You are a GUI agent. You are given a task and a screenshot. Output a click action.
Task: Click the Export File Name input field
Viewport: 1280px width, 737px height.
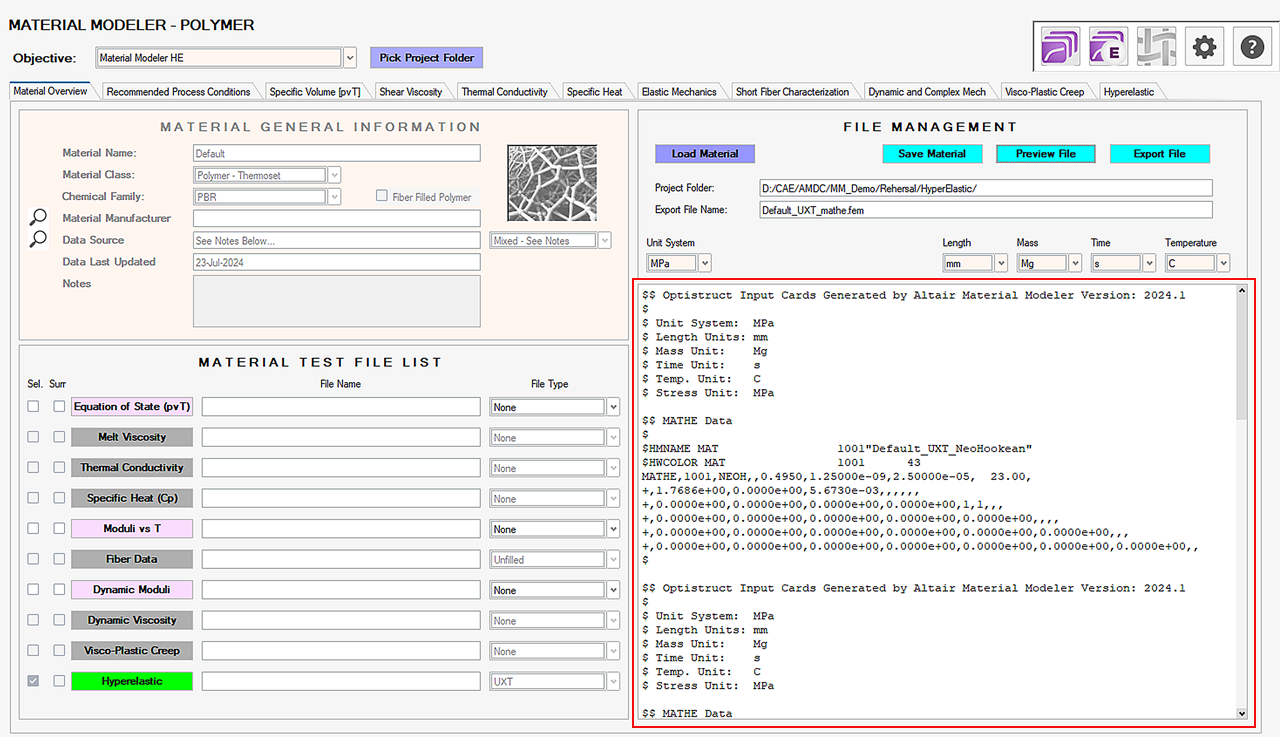[985, 210]
